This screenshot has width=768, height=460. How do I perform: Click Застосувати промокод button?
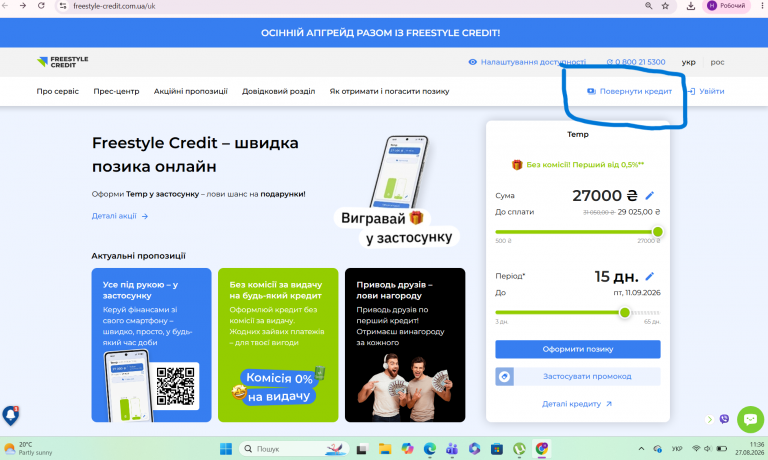(x=577, y=376)
